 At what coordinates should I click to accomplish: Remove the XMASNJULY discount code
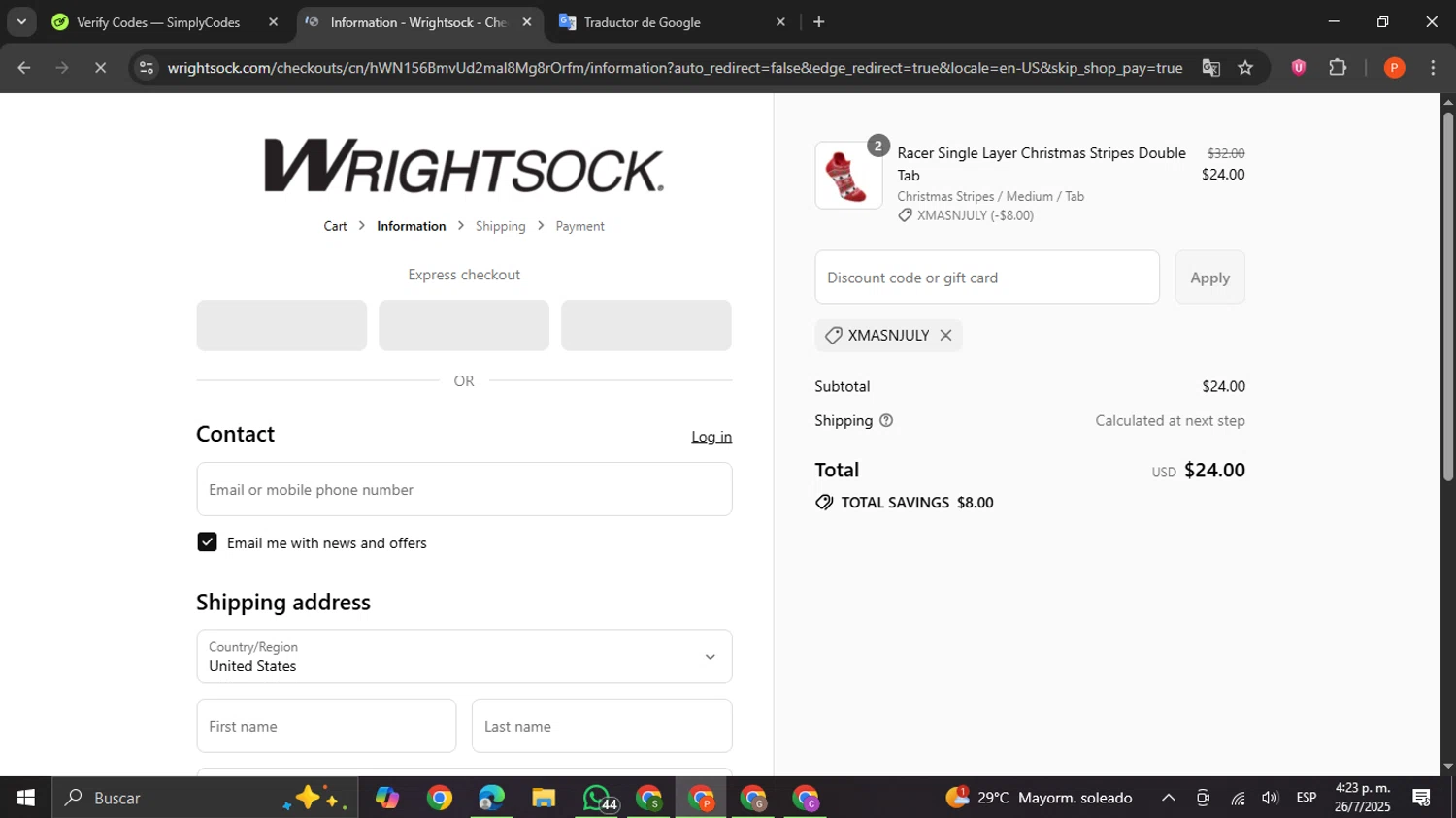[945, 335]
